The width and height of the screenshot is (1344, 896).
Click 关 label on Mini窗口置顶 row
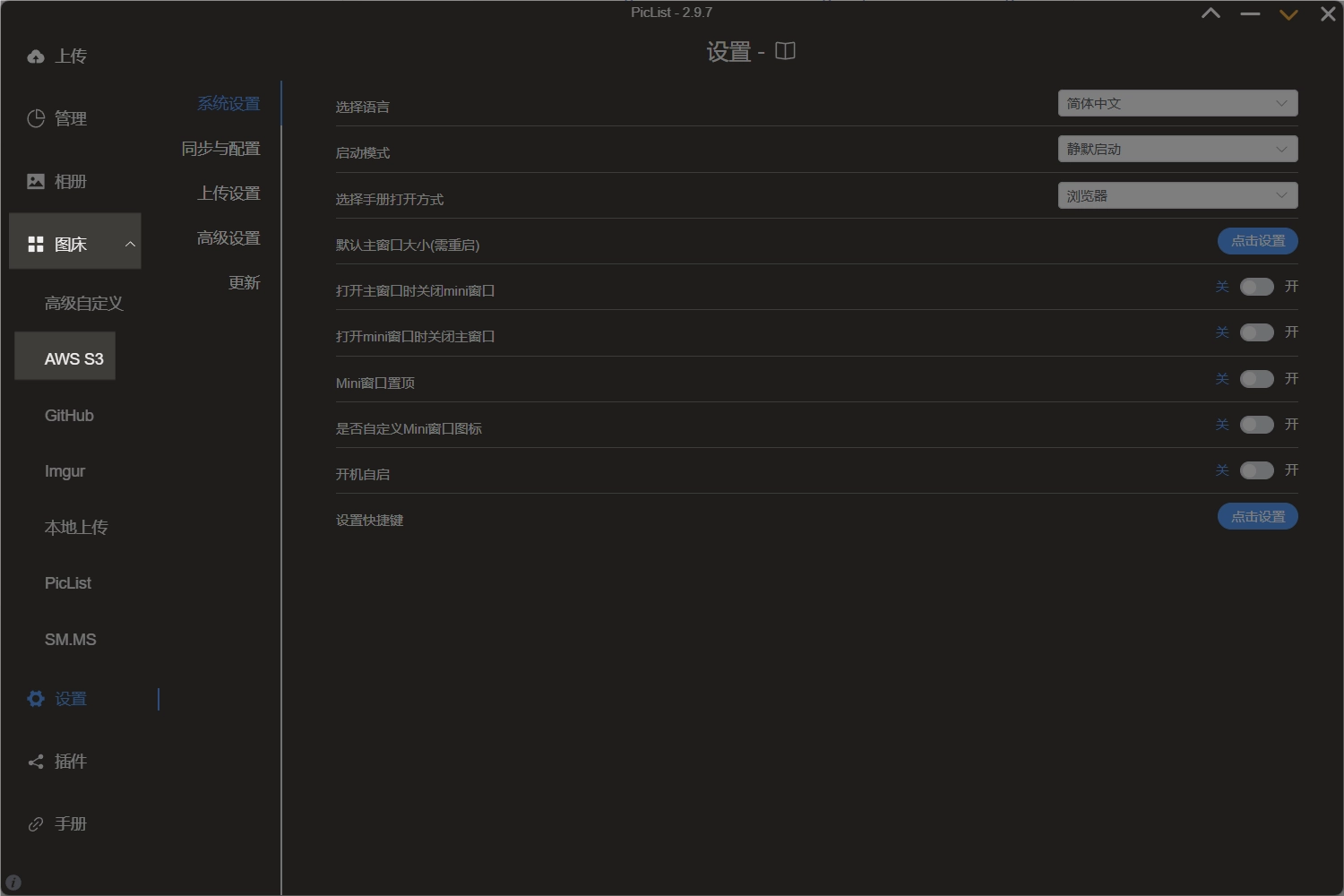[x=1222, y=379]
